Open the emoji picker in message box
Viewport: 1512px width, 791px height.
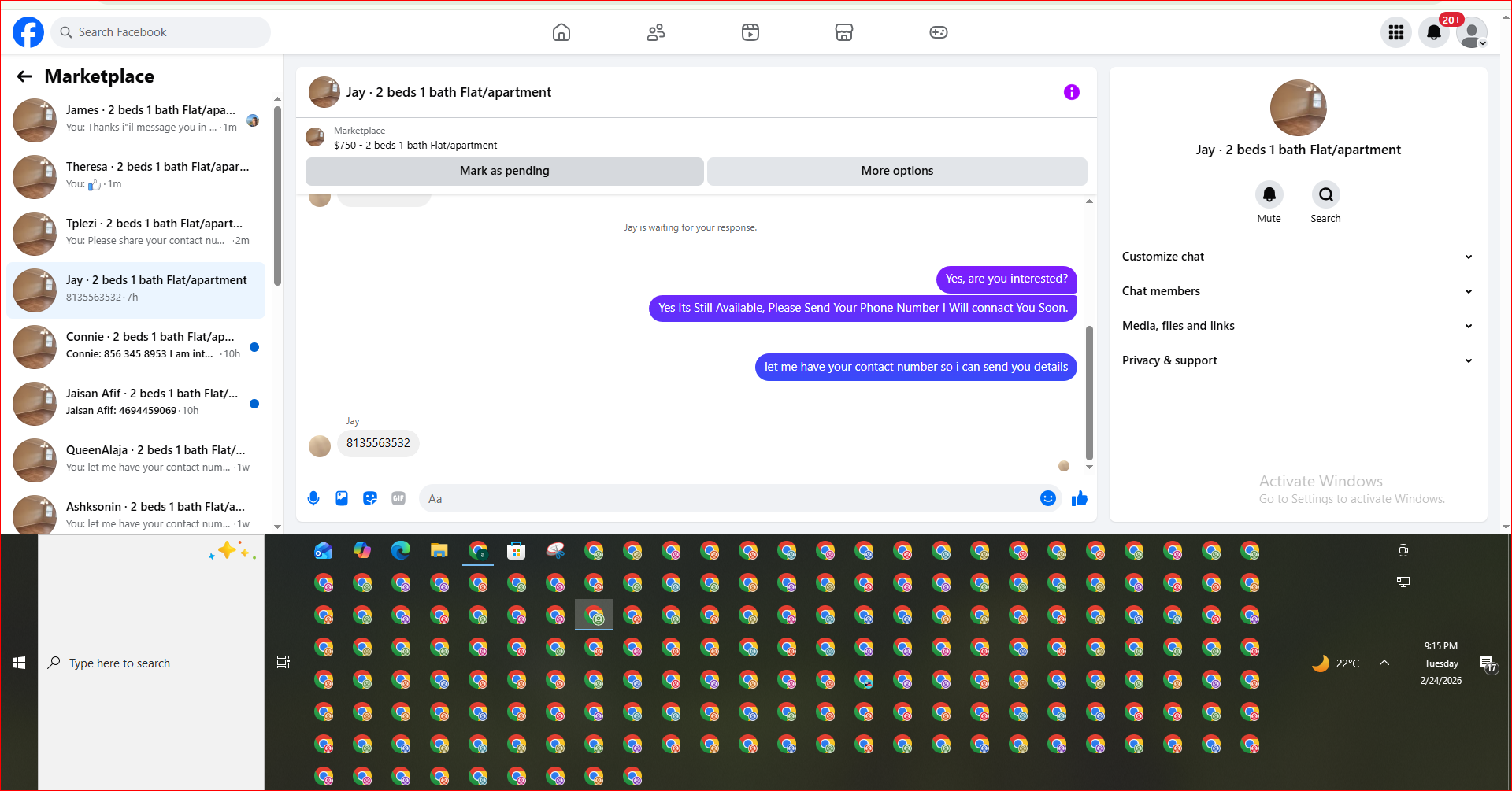1048,498
